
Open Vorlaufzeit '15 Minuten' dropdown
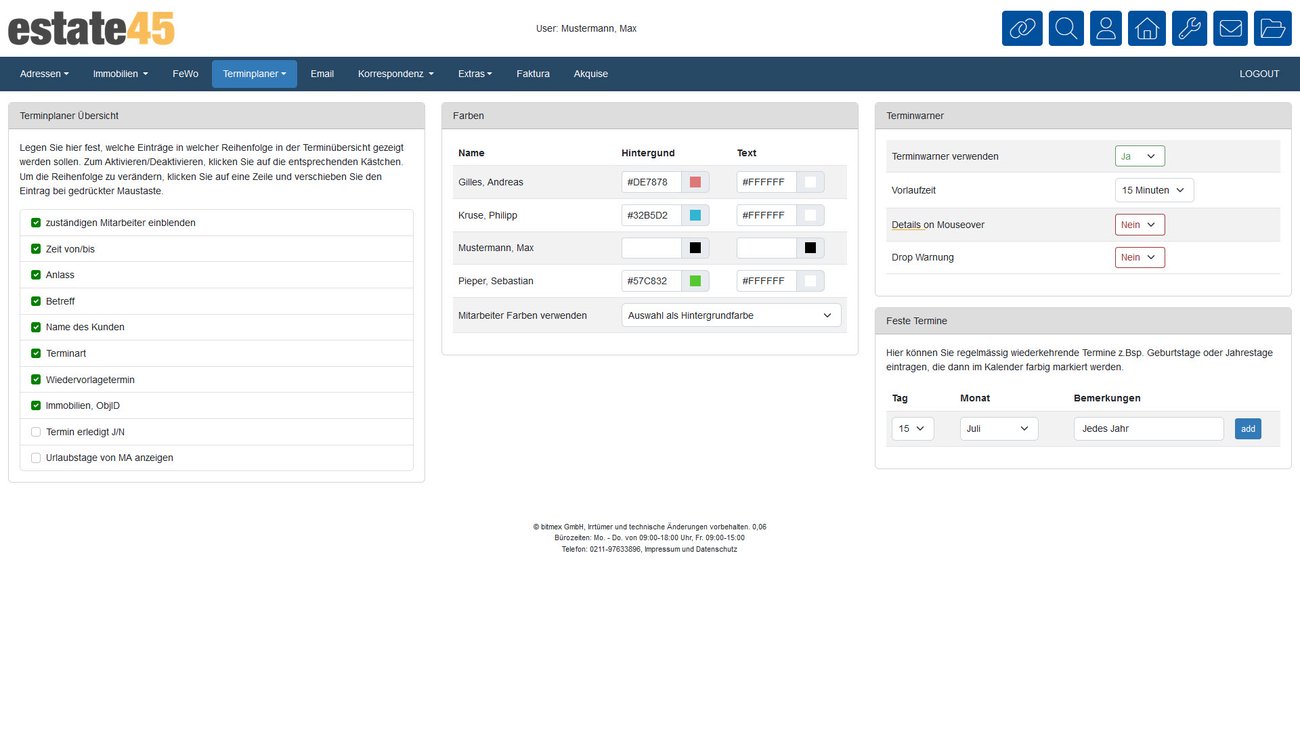point(1154,190)
